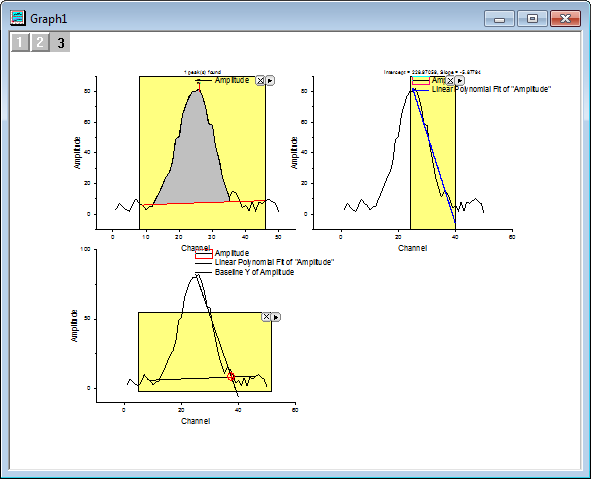Click the 'Amplitude' Y-axis title of the top-left graph
591x479 pixels.
coord(77,153)
